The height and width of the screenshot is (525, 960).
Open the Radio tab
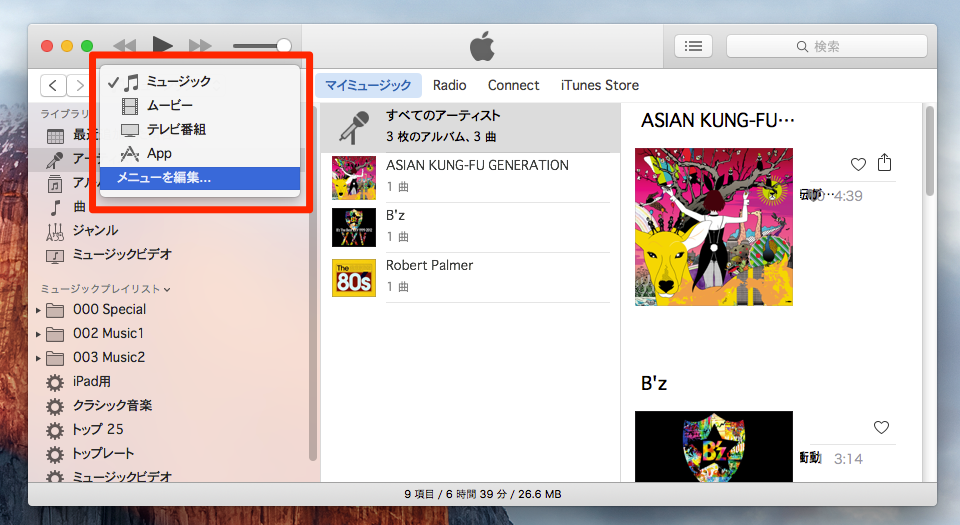449,85
